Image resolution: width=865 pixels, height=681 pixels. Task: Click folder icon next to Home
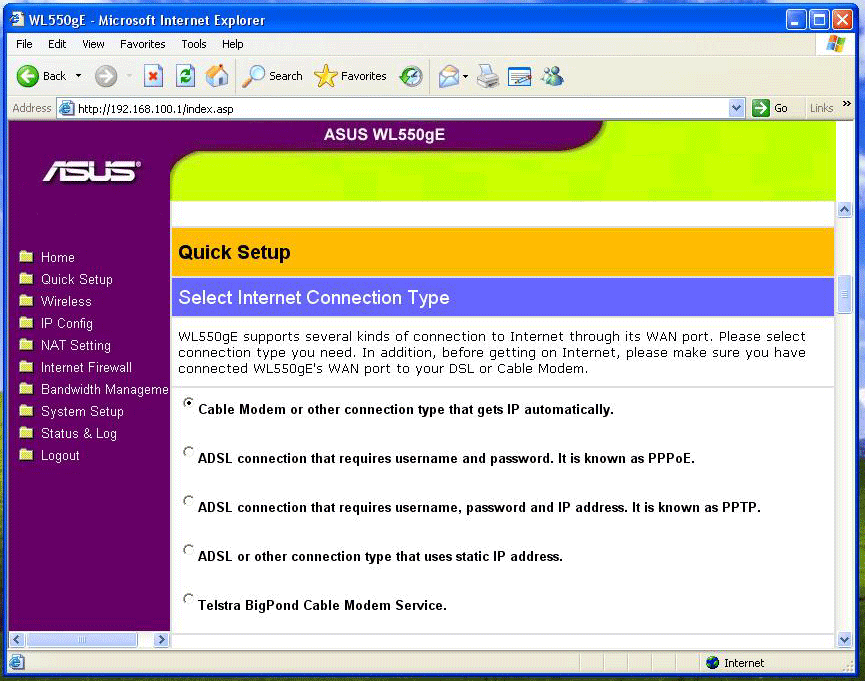click(x=26, y=257)
